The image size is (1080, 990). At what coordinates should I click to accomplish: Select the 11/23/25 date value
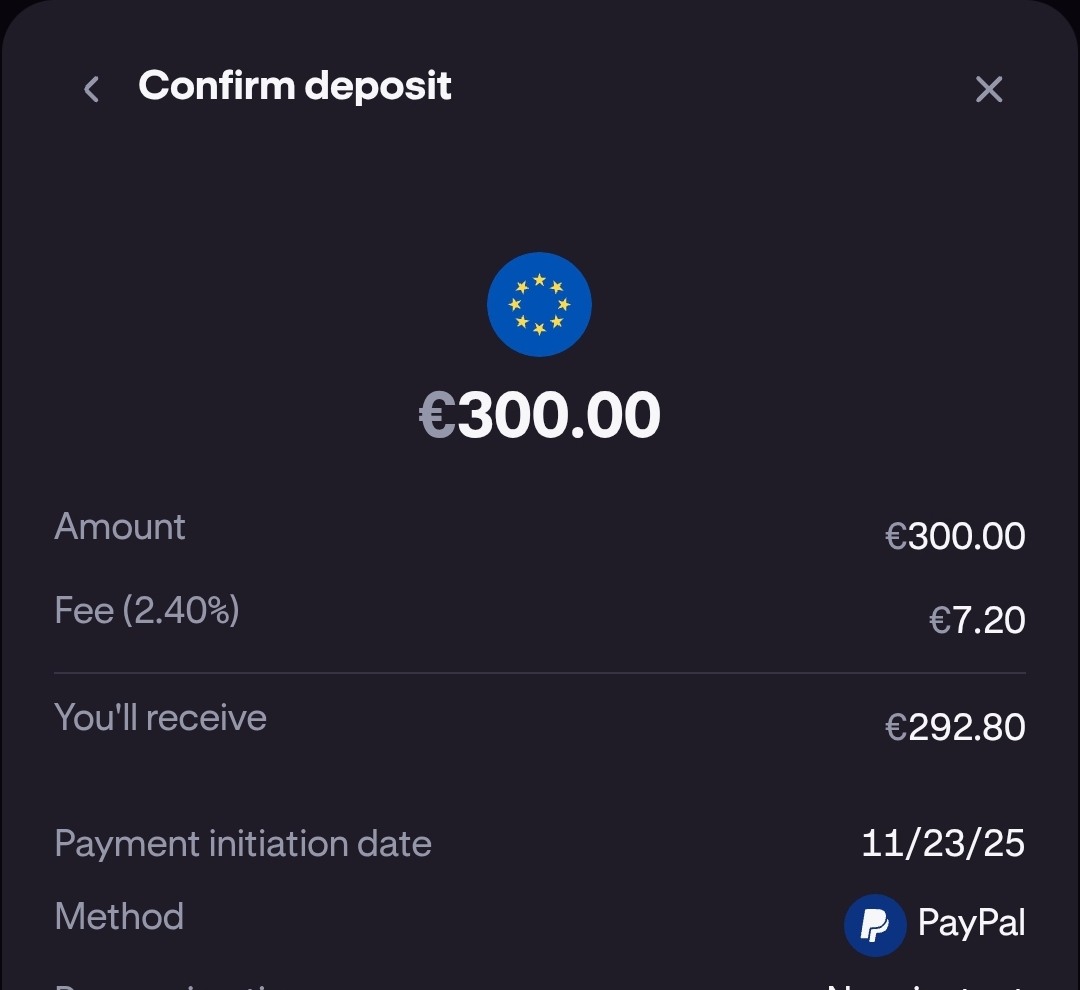tap(943, 844)
